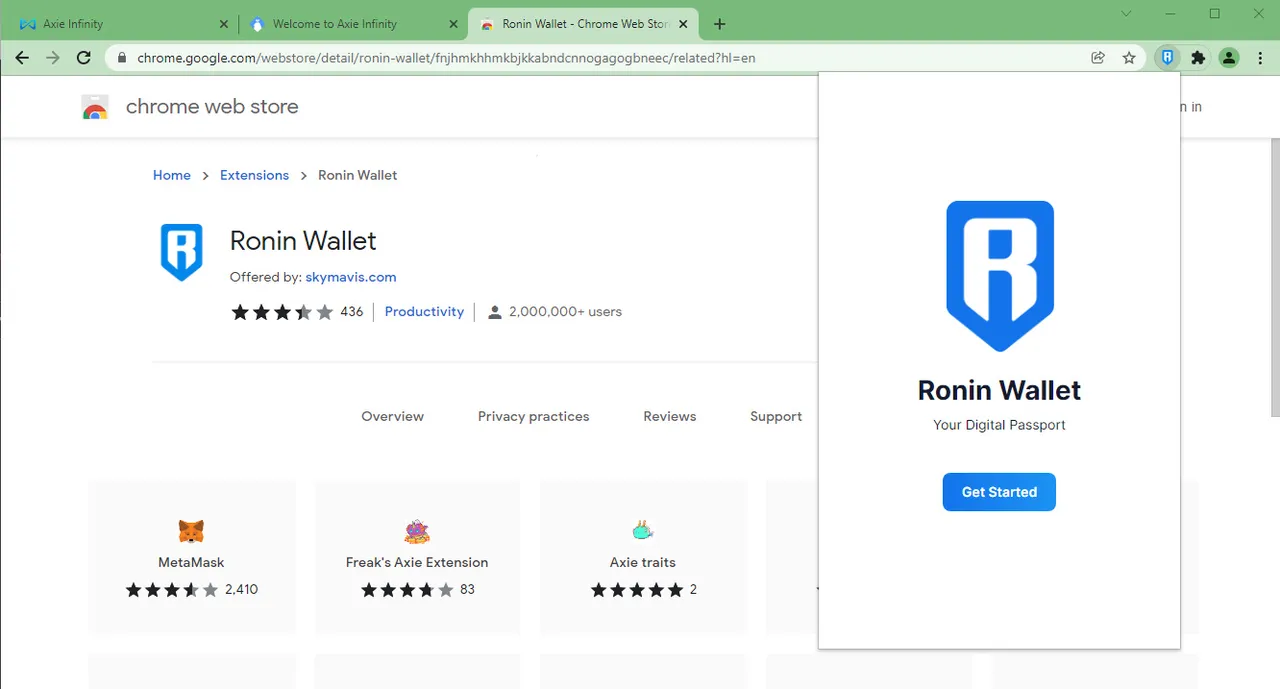Image resolution: width=1280 pixels, height=689 pixels.
Task: Click the share page icon in address bar
Action: coord(1098,58)
